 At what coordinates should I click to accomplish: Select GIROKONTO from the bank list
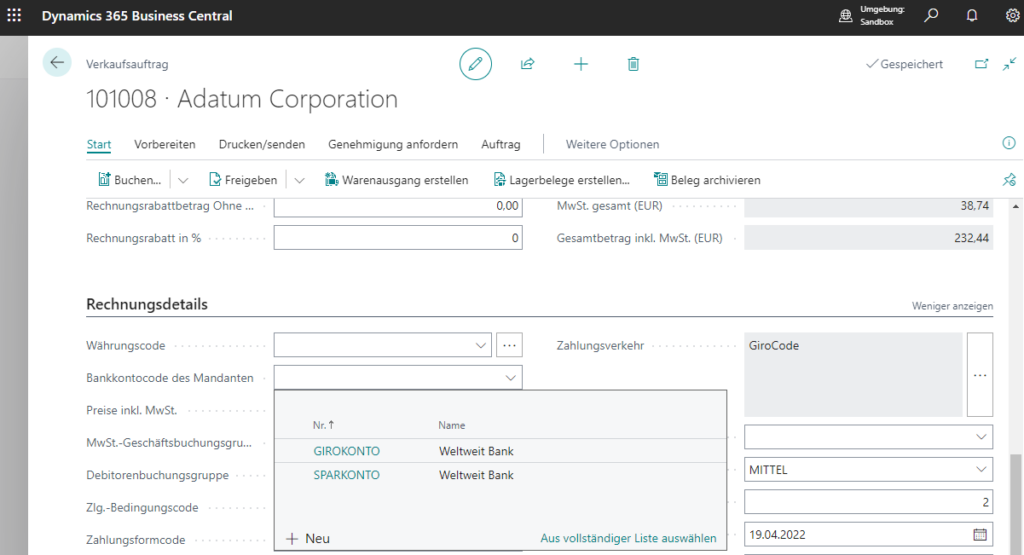click(346, 451)
